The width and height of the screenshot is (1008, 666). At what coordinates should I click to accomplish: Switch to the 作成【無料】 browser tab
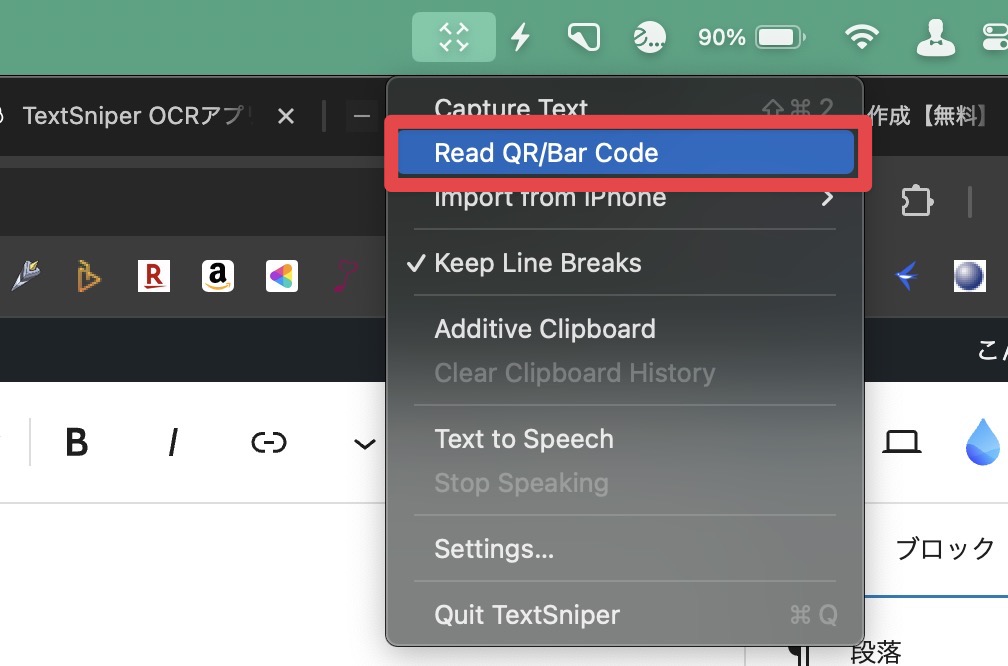point(927,116)
